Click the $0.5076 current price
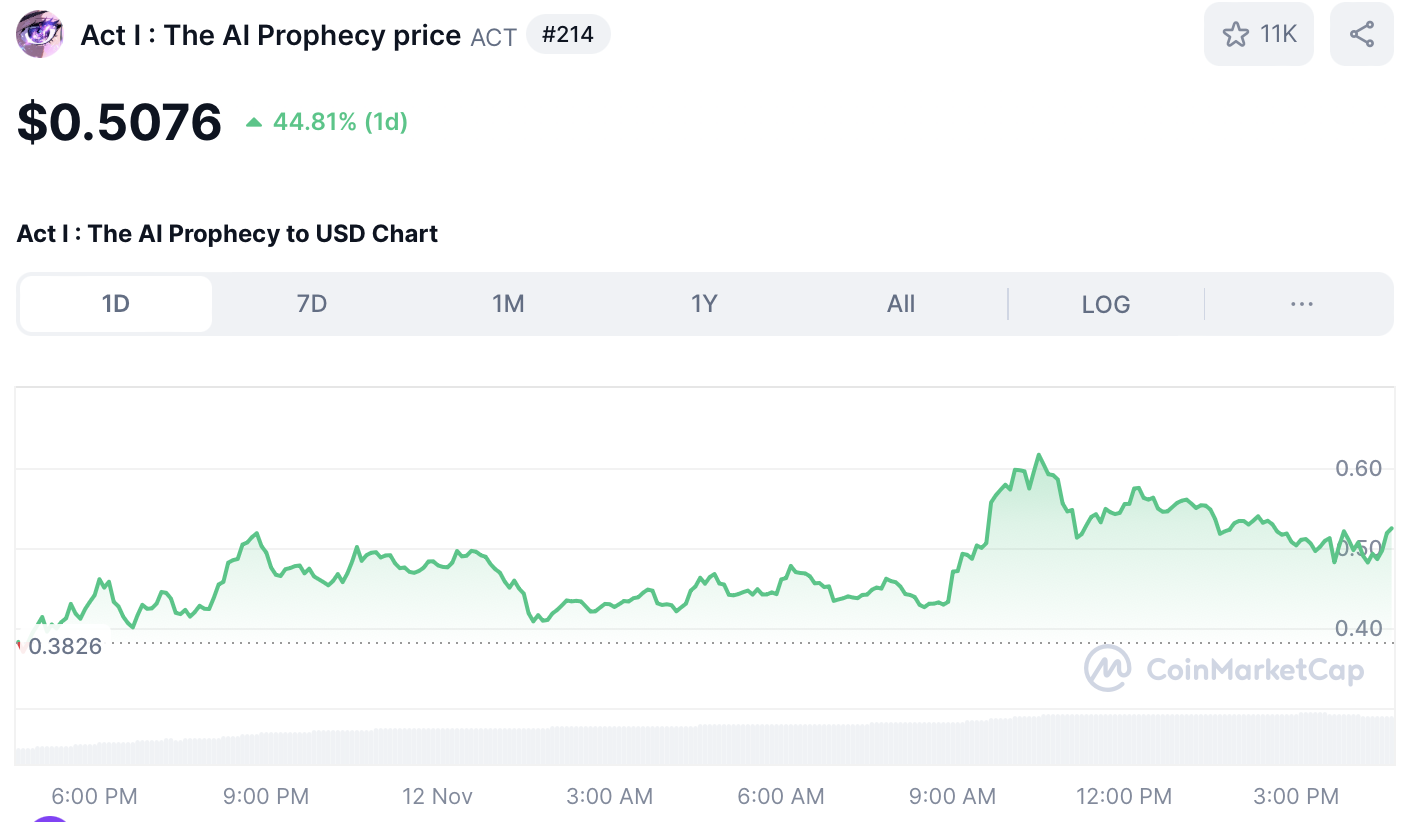The width and height of the screenshot is (1412, 822). click(119, 122)
